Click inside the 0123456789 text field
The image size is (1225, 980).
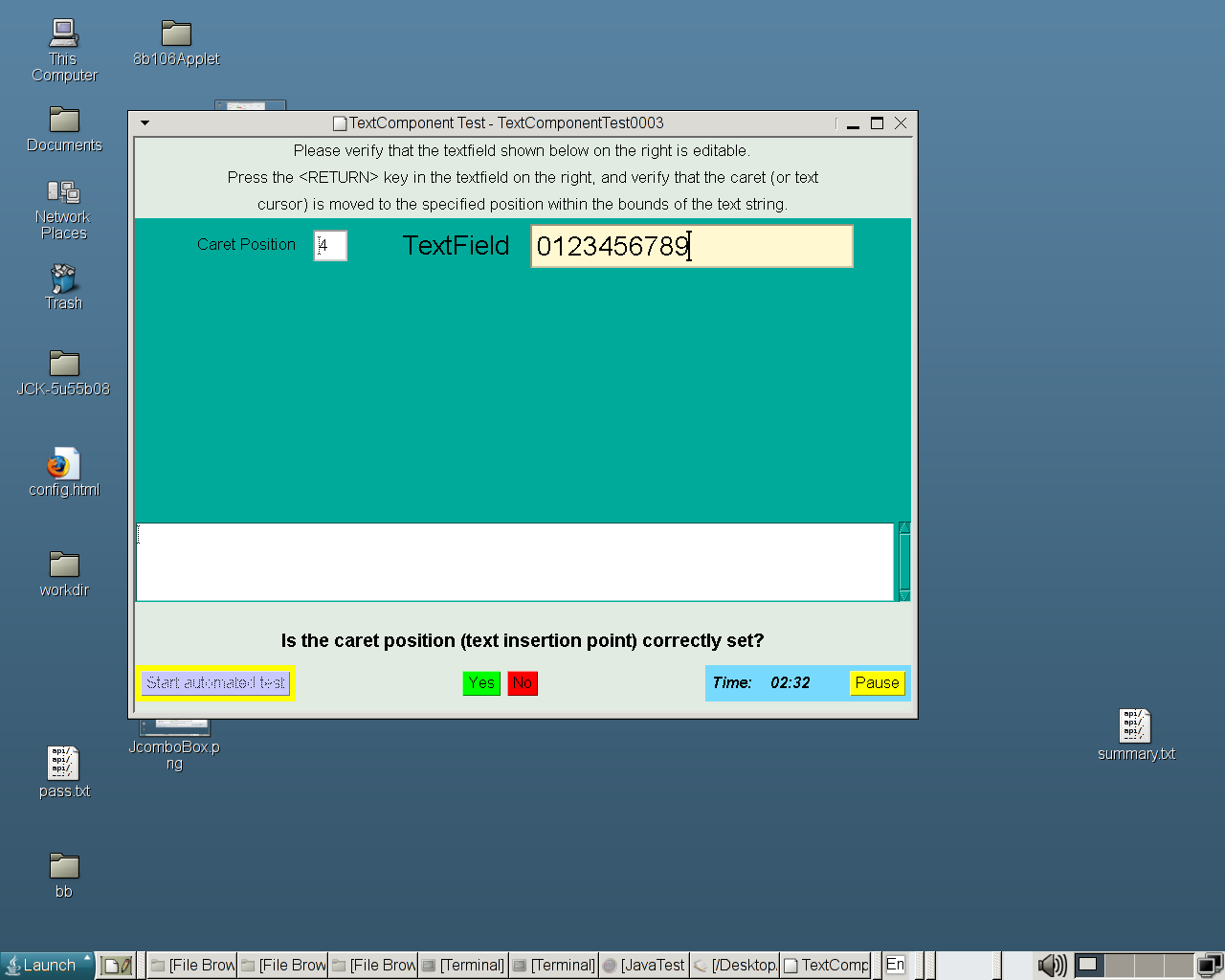[691, 247]
